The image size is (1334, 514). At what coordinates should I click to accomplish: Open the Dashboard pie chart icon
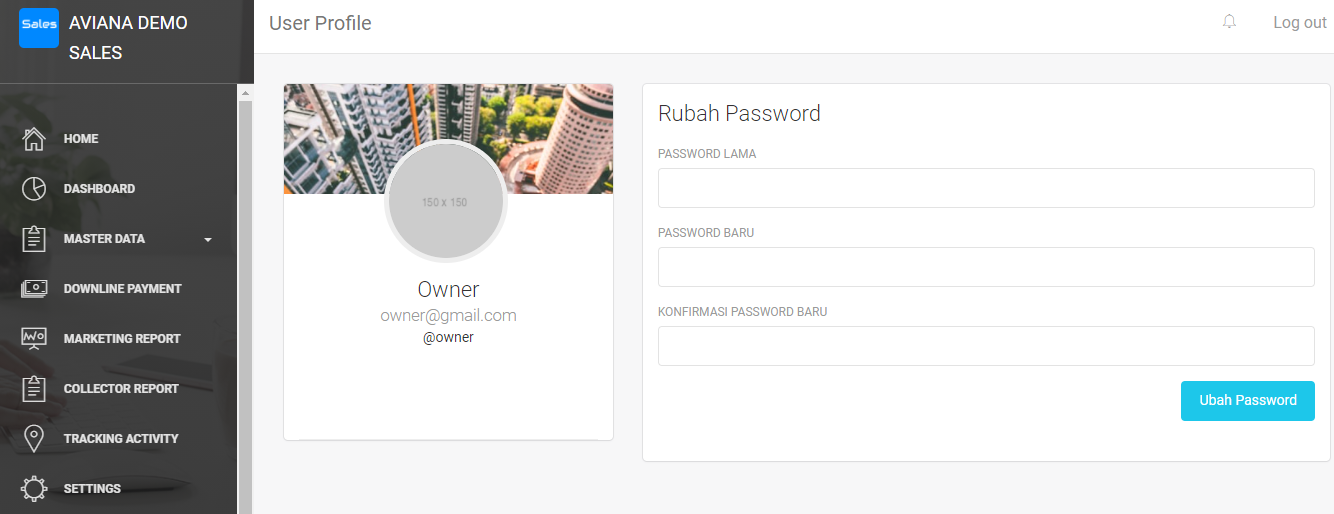click(x=34, y=189)
